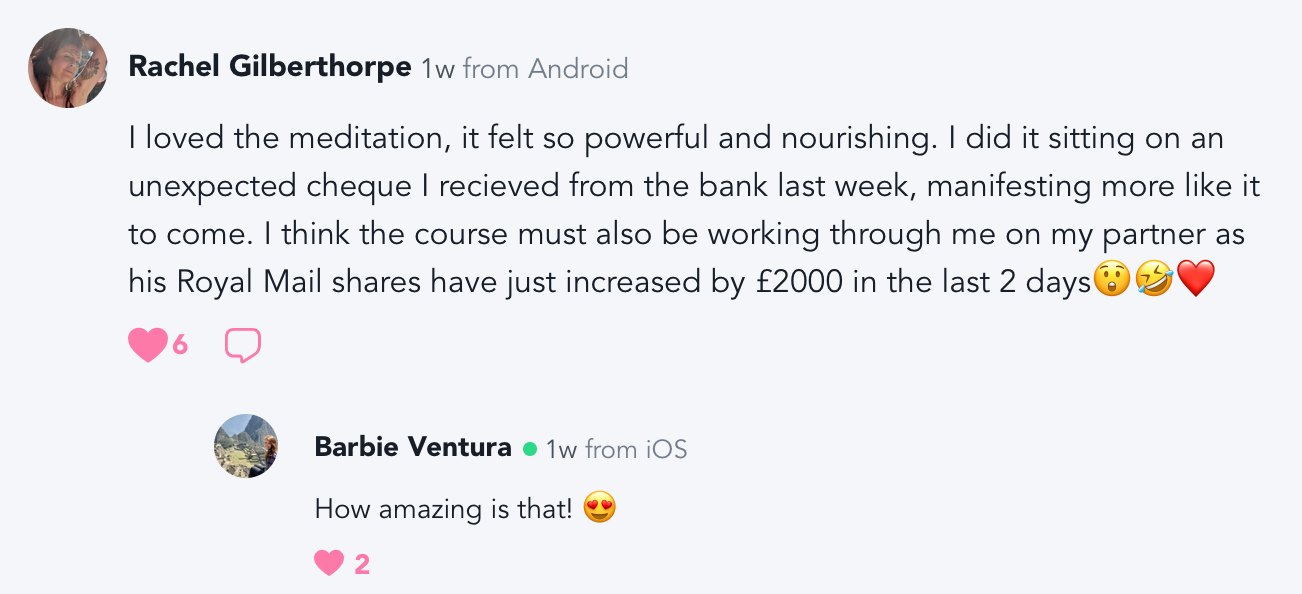Open reply bubble under Rachel's comment
Screen dimensions: 1302x594
point(242,345)
